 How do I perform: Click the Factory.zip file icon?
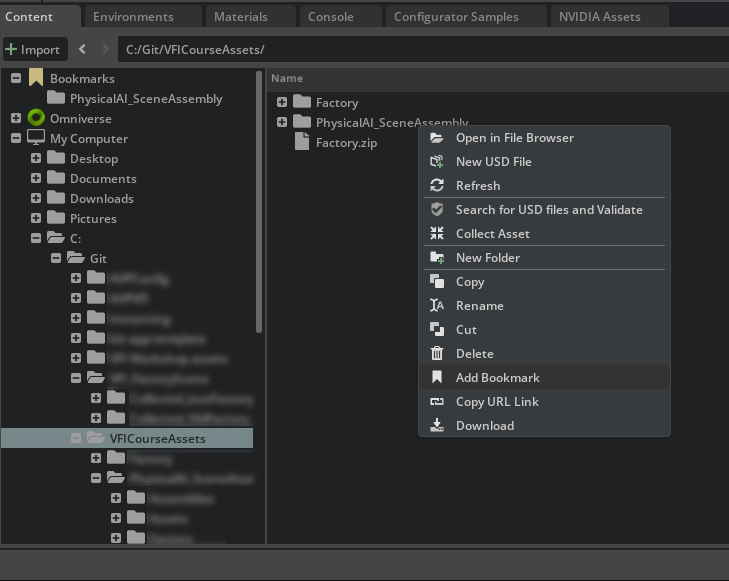(302, 142)
